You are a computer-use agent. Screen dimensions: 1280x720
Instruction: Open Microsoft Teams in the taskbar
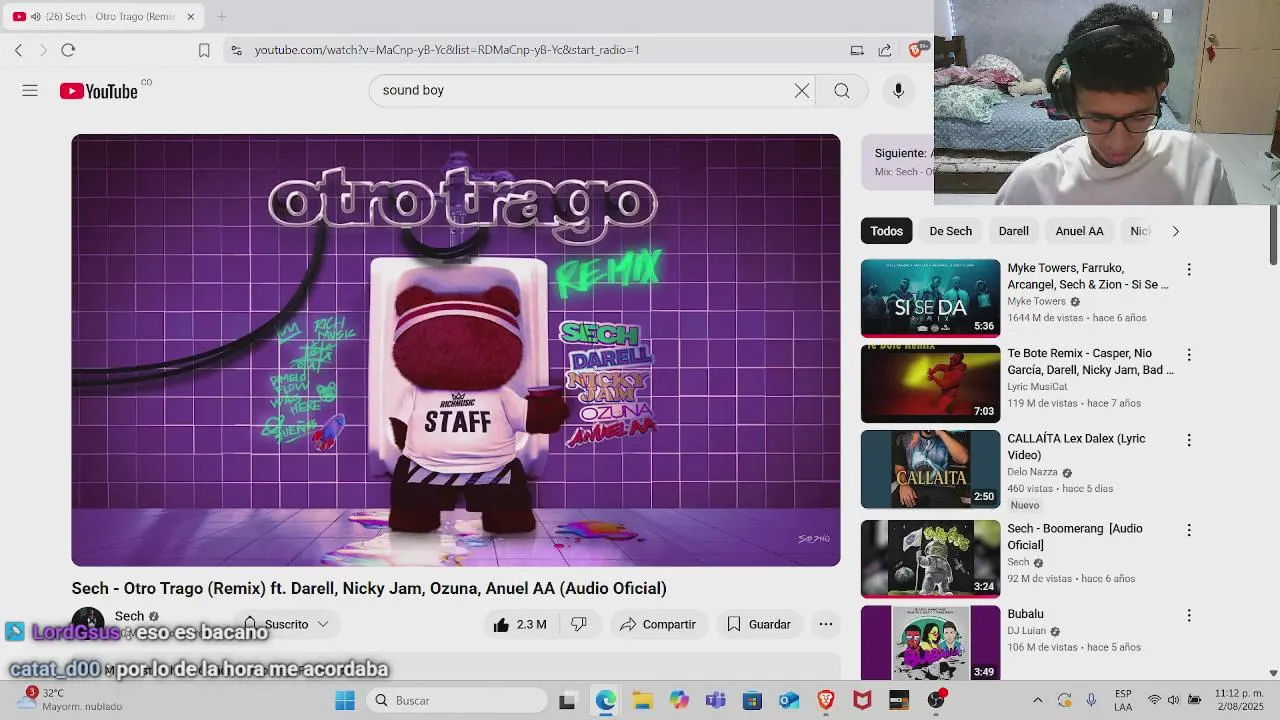tap(715, 700)
